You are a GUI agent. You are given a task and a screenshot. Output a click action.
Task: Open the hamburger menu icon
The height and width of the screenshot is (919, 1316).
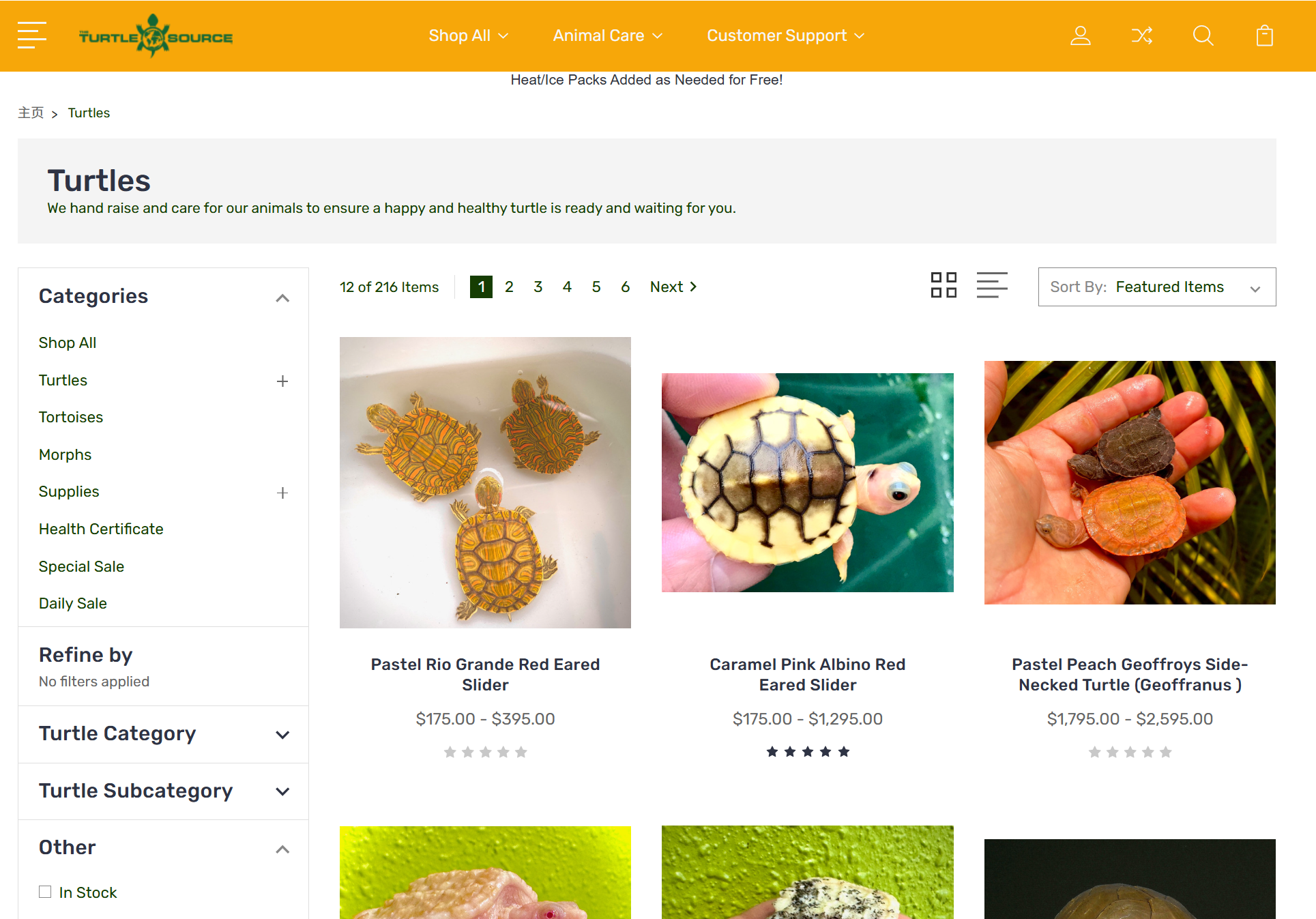point(32,35)
